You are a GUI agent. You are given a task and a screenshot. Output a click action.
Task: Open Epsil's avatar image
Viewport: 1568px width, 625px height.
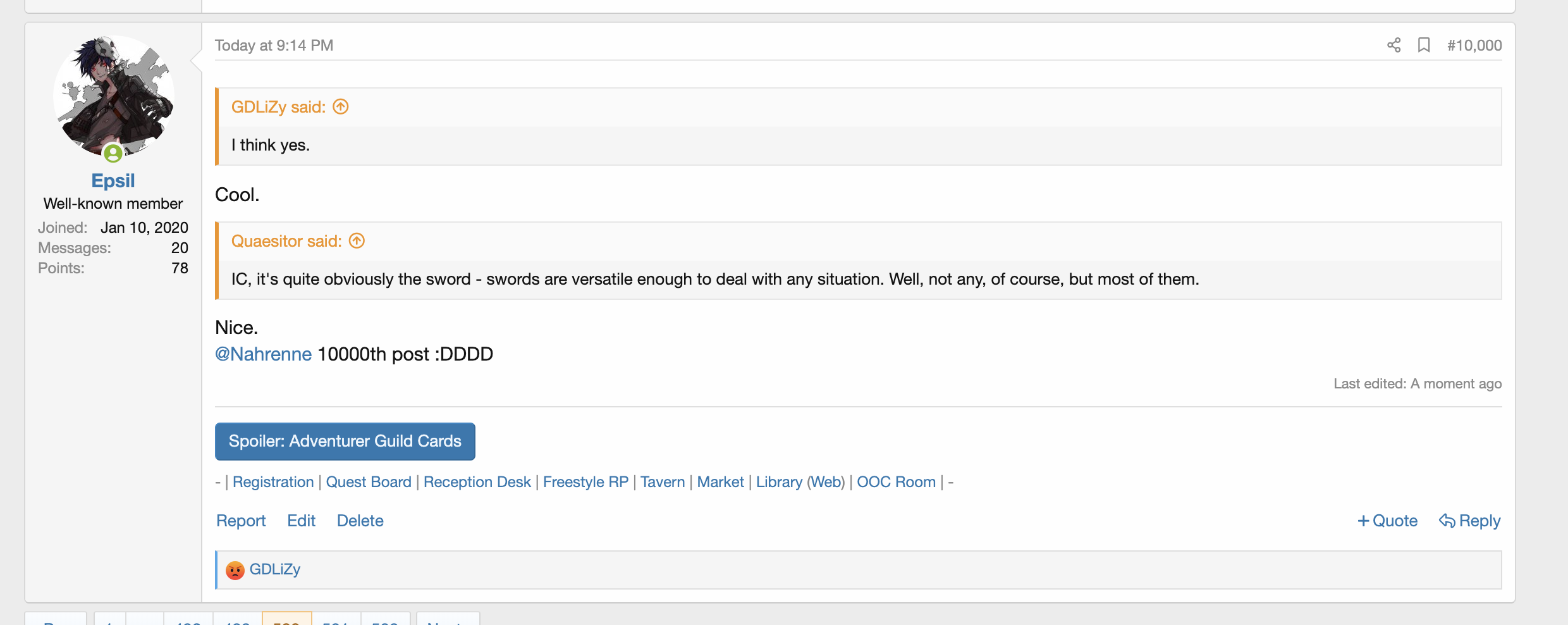[114, 96]
